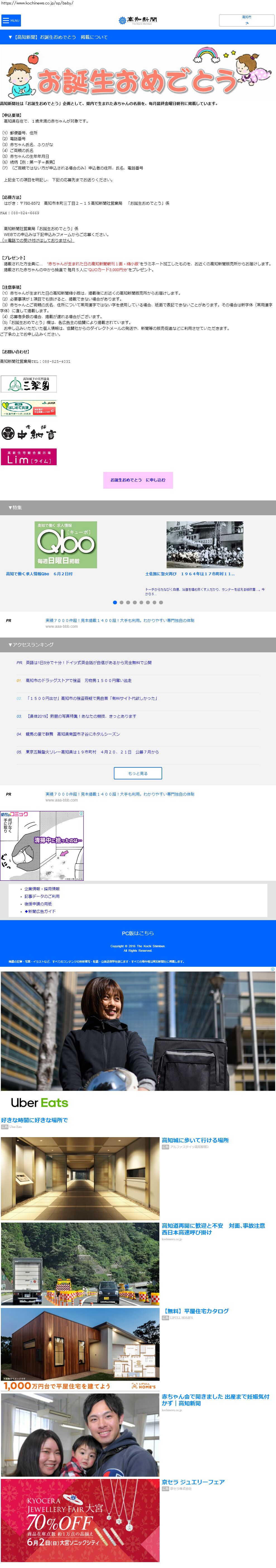Open the hamburger MENU button

[11, 20]
